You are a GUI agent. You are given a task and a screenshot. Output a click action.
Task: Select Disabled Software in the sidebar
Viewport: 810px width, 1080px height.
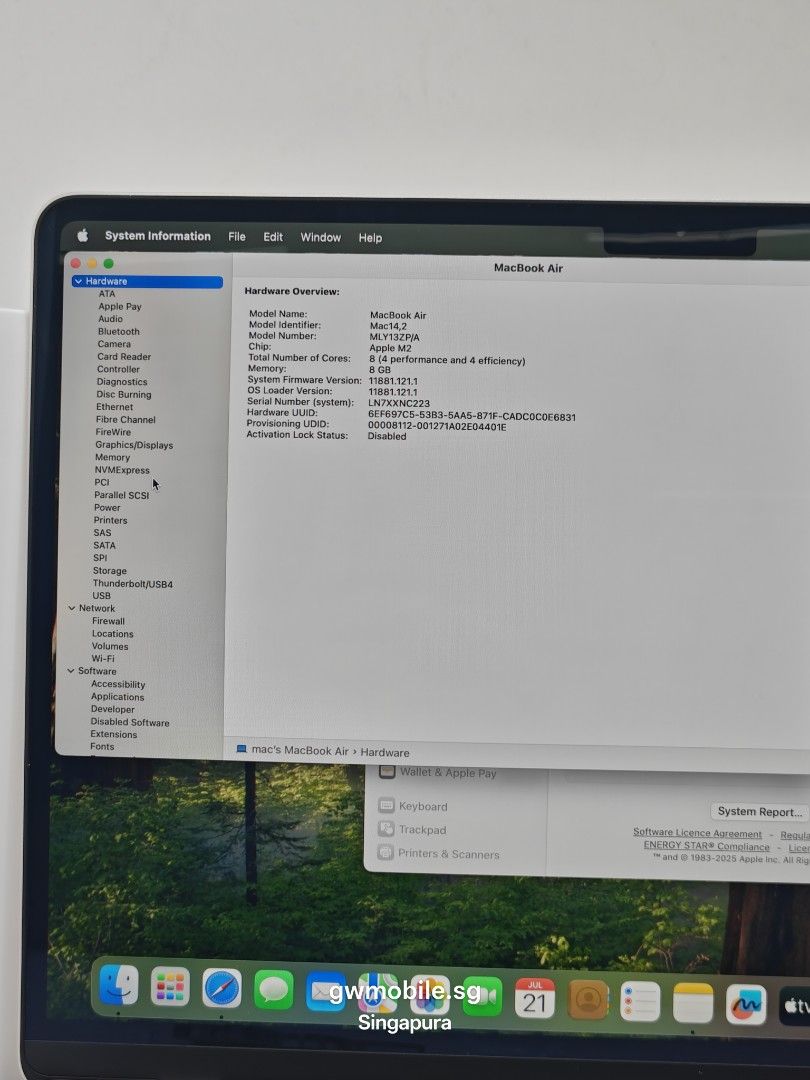pyautogui.click(x=129, y=723)
